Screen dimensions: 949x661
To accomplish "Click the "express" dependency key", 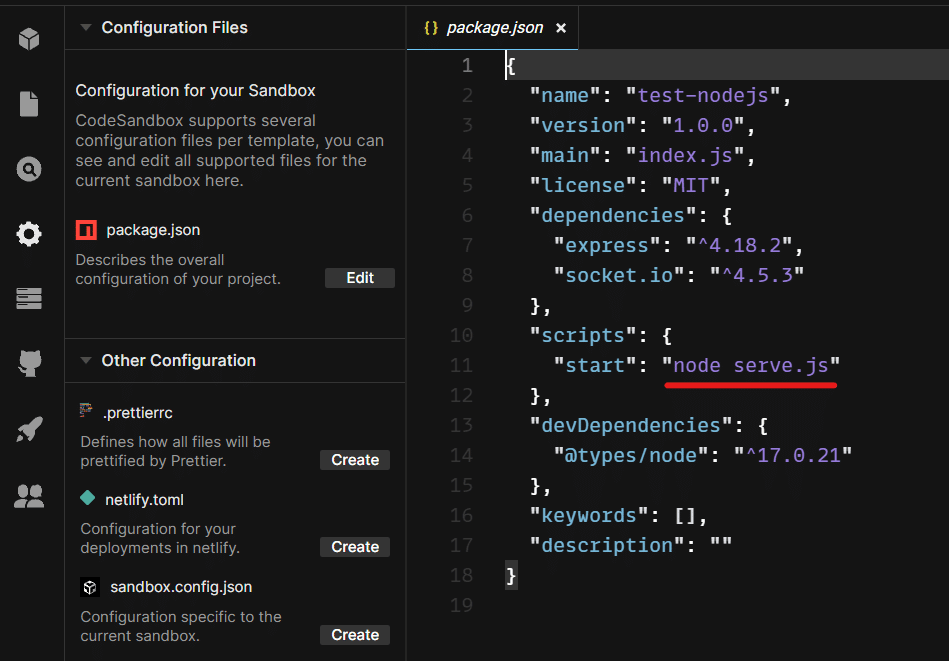I will coord(607,246).
